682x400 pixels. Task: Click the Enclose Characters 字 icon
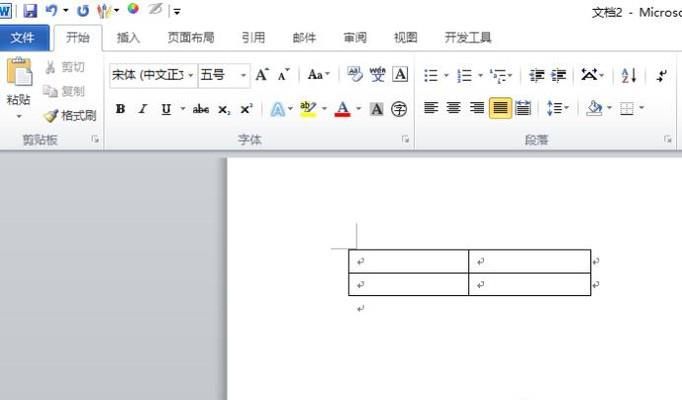coord(399,109)
